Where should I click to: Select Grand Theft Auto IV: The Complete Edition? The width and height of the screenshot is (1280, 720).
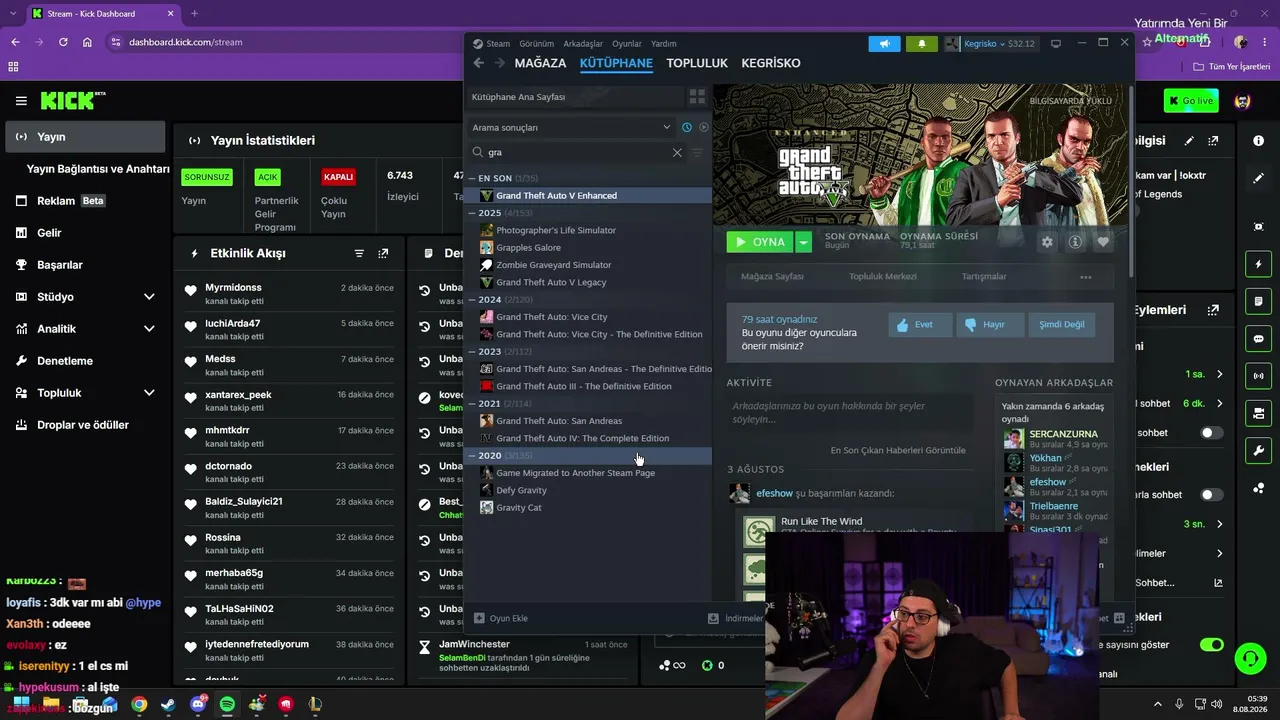point(583,438)
